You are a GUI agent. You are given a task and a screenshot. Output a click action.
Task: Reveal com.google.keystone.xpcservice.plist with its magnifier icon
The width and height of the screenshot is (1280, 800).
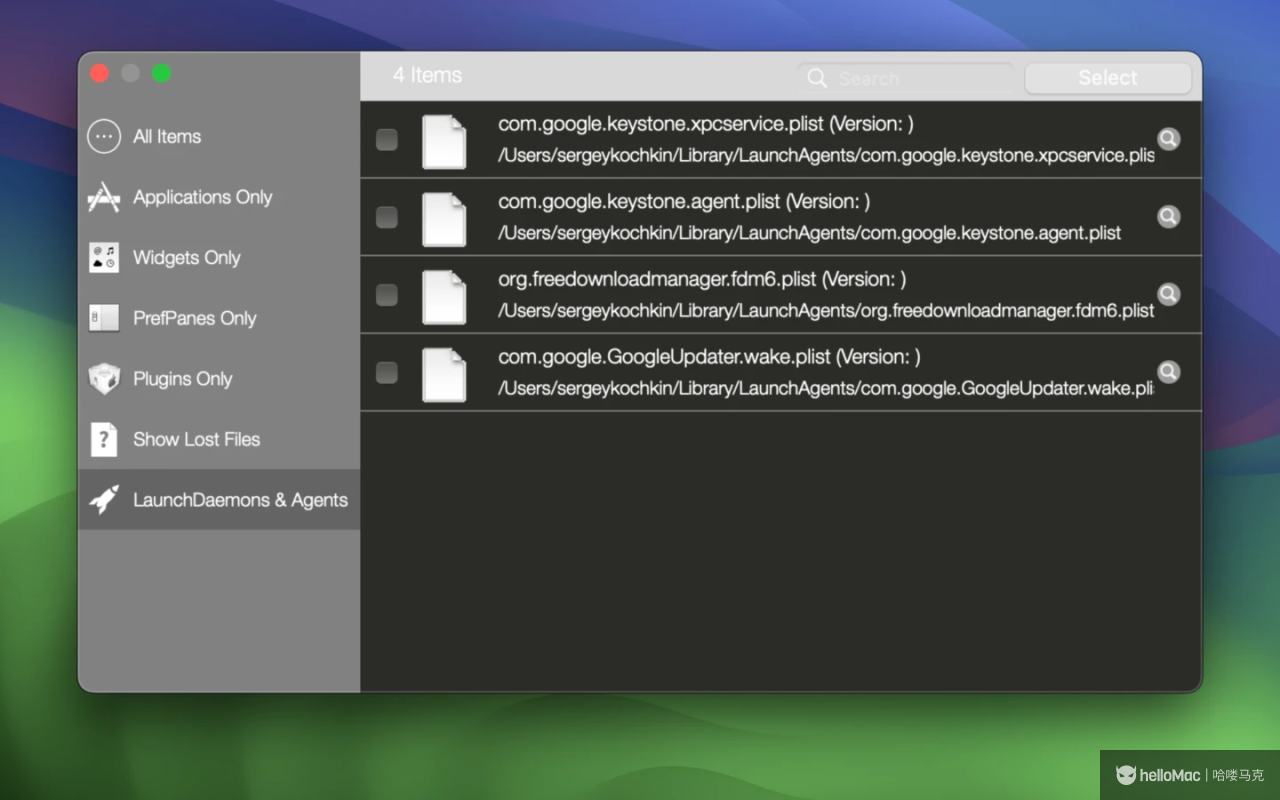pyautogui.click(x=1168, y=139)
